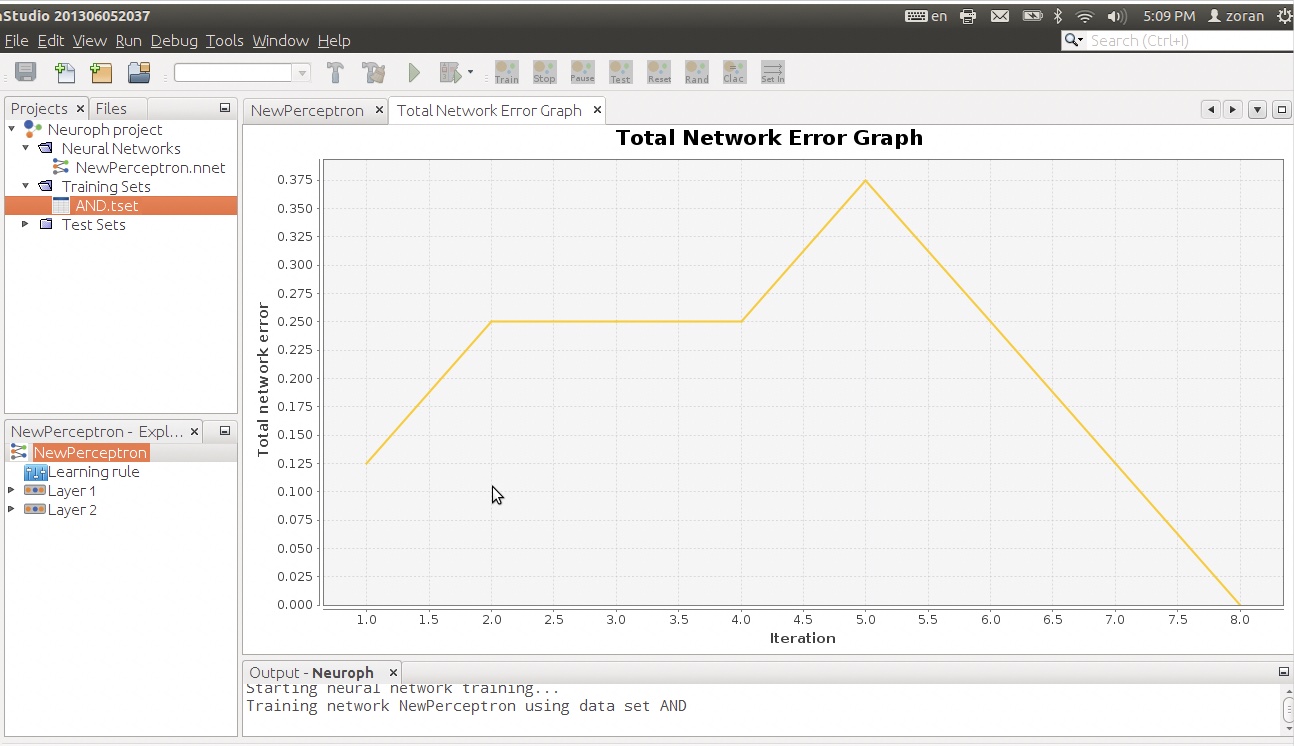Expand Layer 1 in explorer
The height and width of the screenshot is (746, 1294).
(x=12, y=490)
